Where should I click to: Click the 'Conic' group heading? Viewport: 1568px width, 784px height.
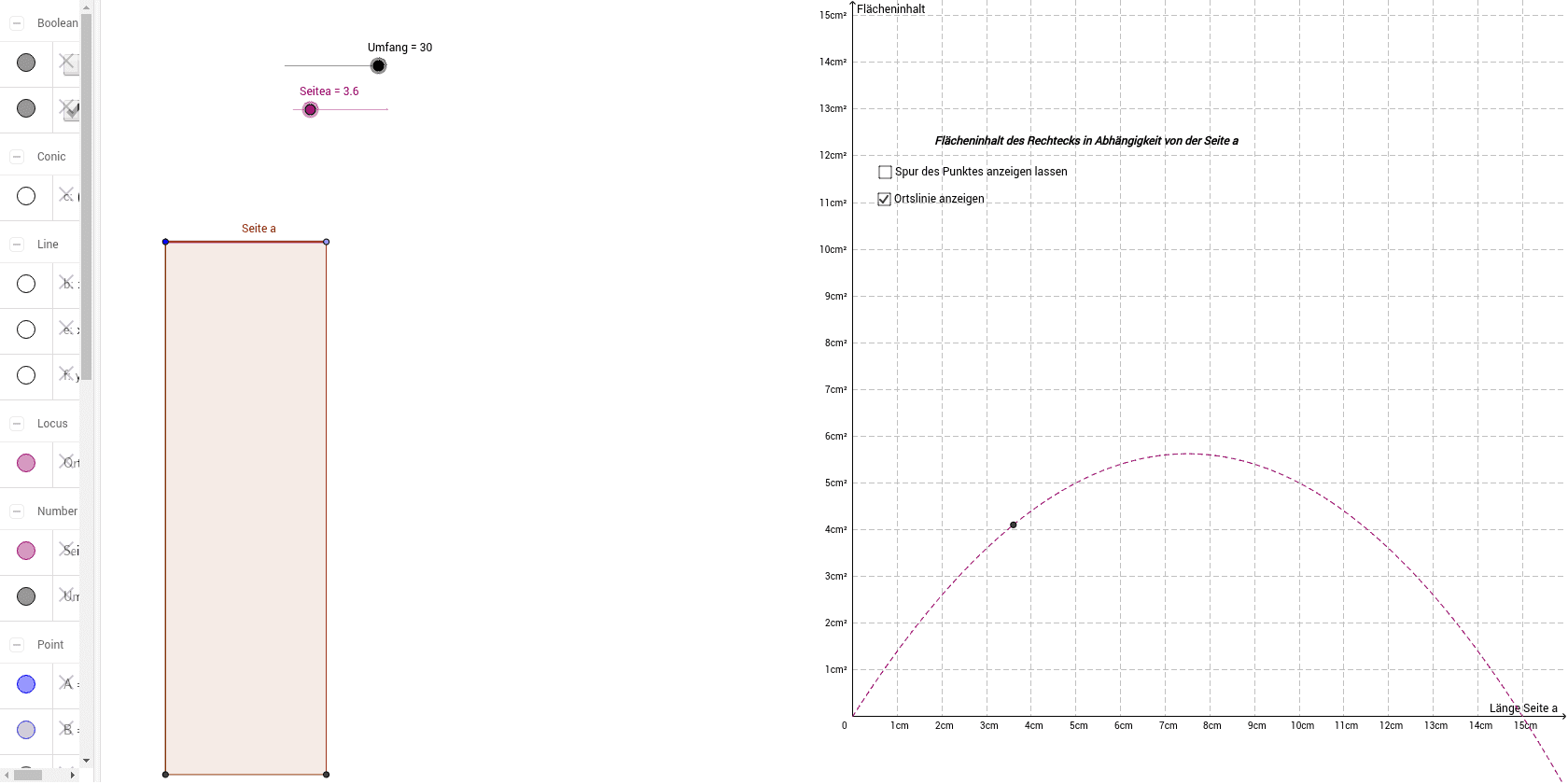click(51, 157)
